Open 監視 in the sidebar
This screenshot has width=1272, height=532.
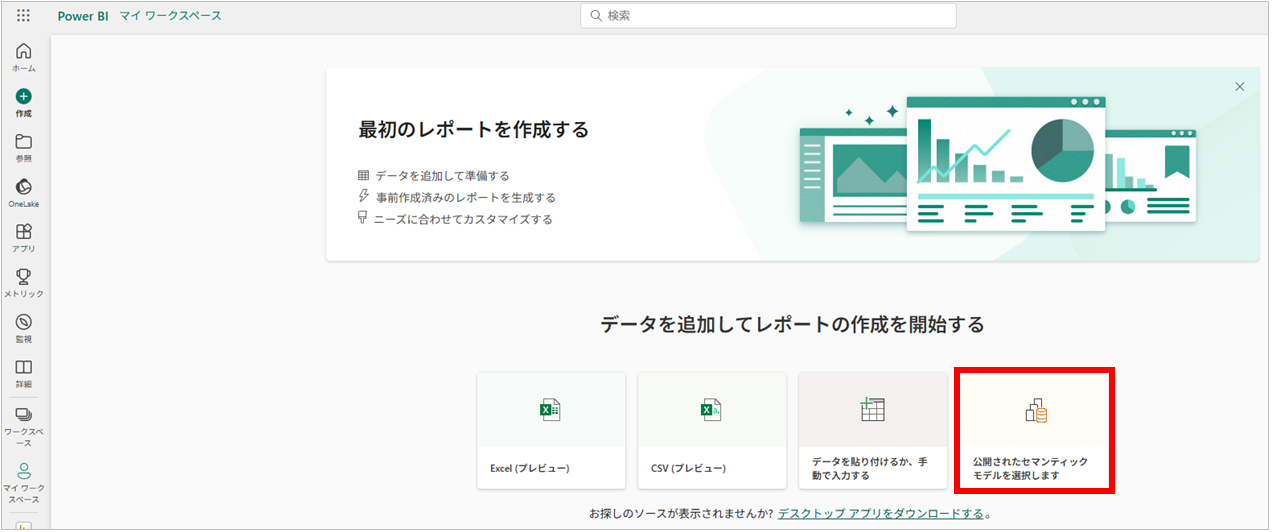[x=24, y=328]
